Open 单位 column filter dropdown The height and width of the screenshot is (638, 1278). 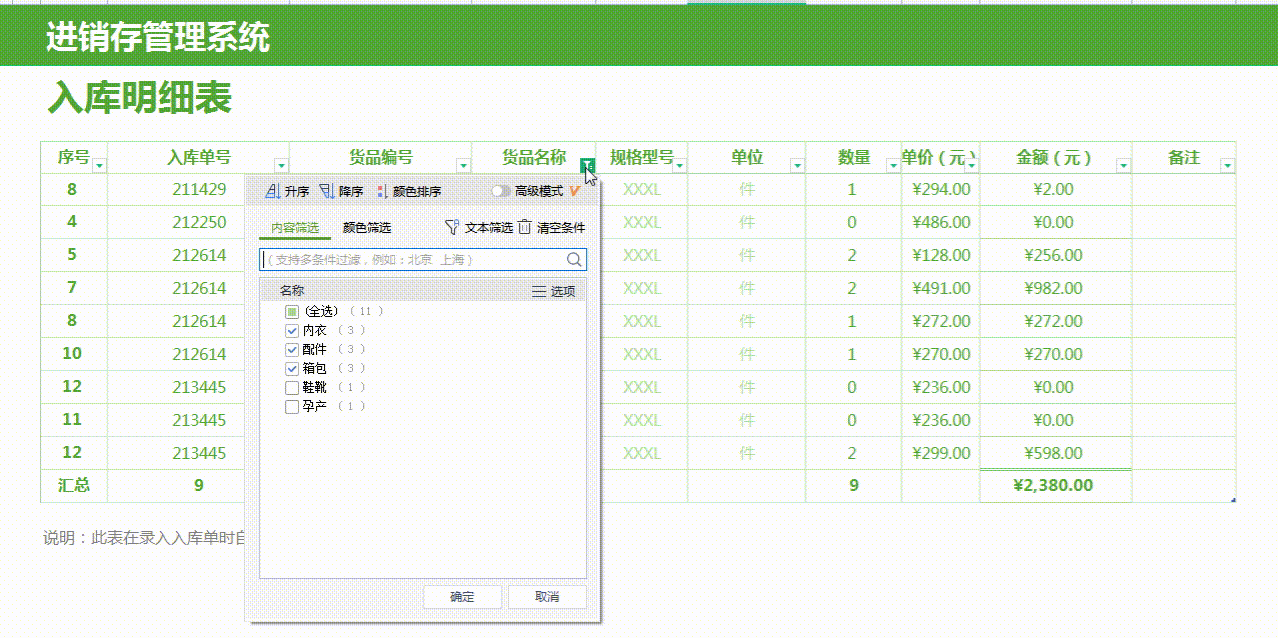797,165
